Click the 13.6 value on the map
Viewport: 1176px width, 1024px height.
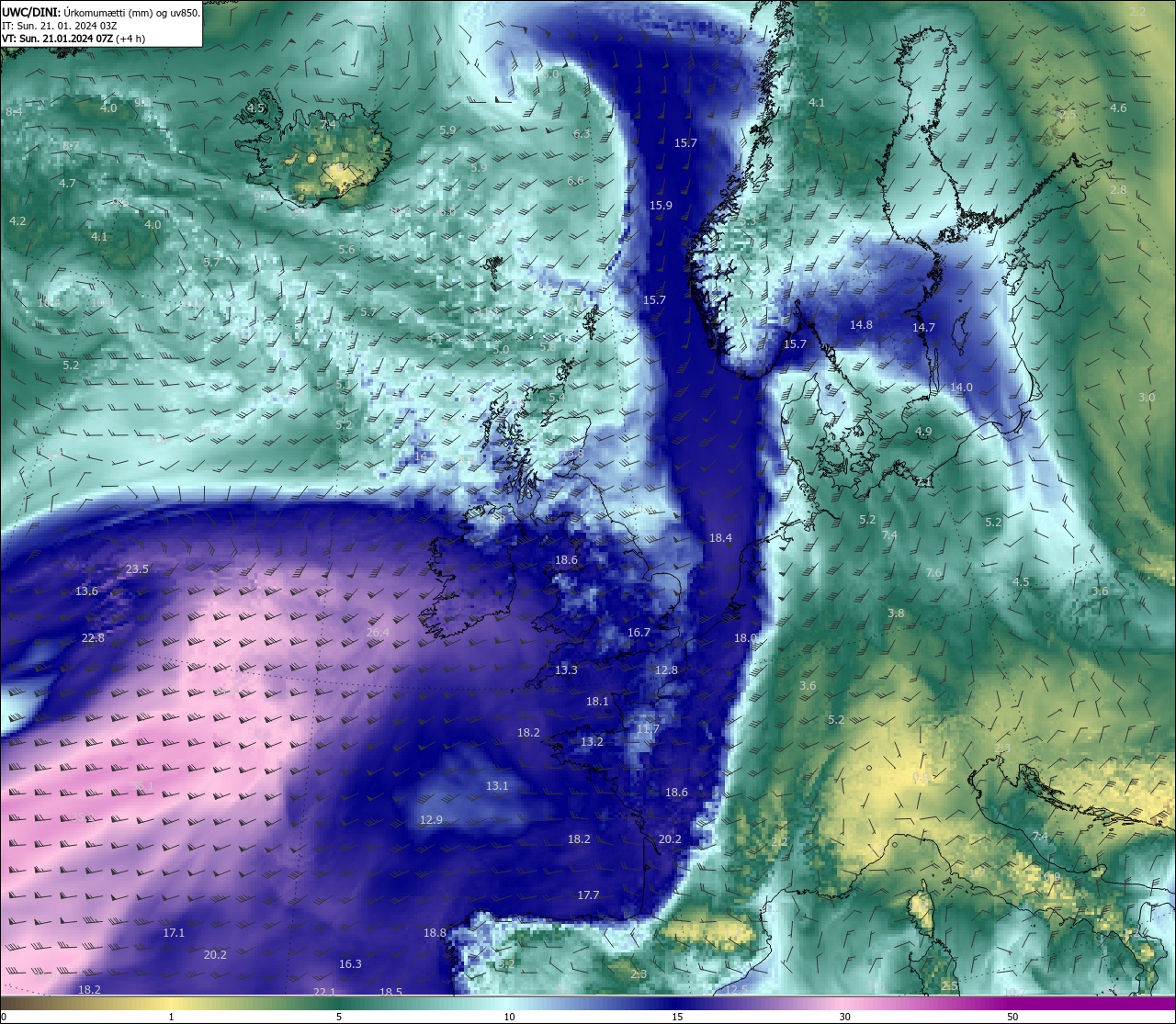pos(86,591)
